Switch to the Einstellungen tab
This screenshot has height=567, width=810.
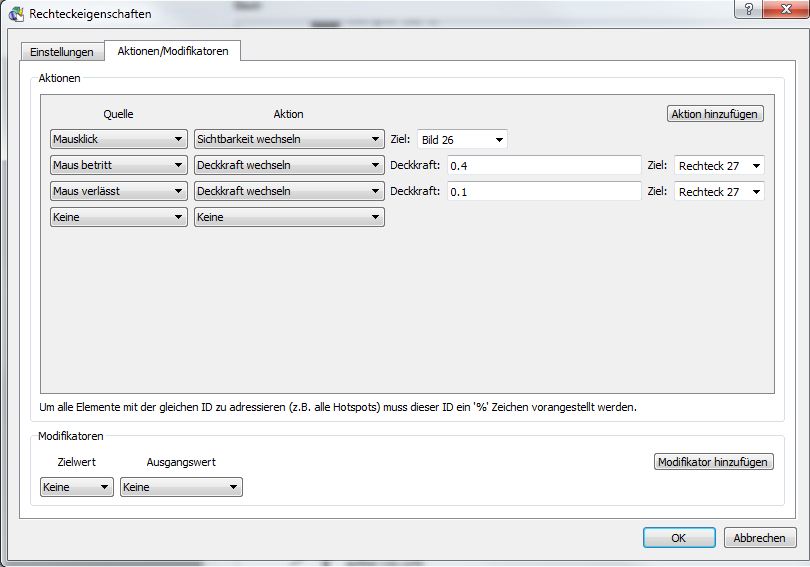pyautogui.click(x=62, y=52)
